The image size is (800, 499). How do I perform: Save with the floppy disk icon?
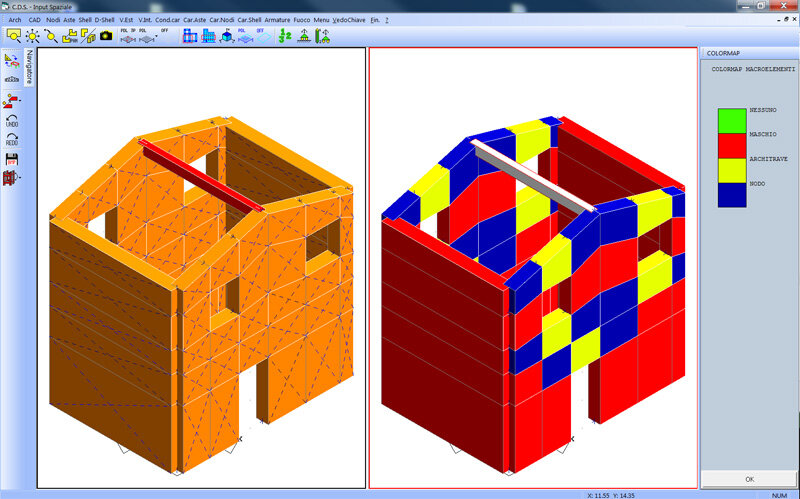[x=12, y=160]
